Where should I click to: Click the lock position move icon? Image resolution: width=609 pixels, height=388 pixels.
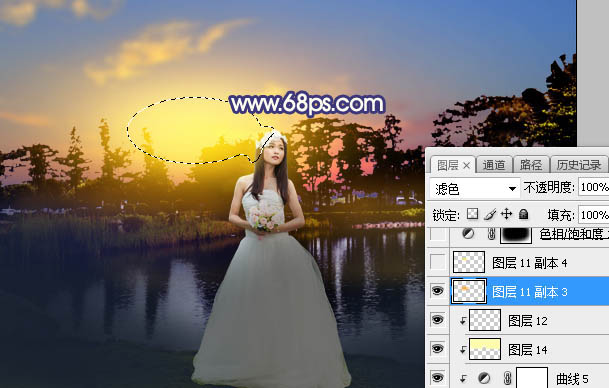(506, 214)
